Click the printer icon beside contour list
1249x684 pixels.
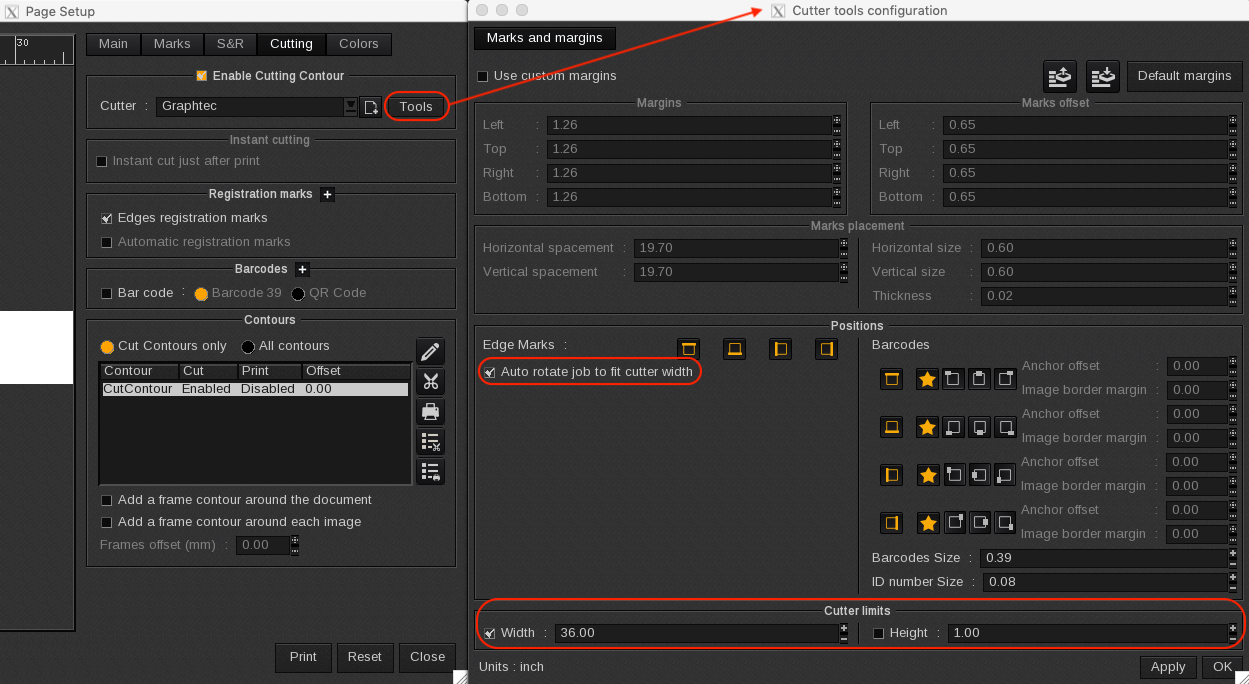tap(431, 411)
